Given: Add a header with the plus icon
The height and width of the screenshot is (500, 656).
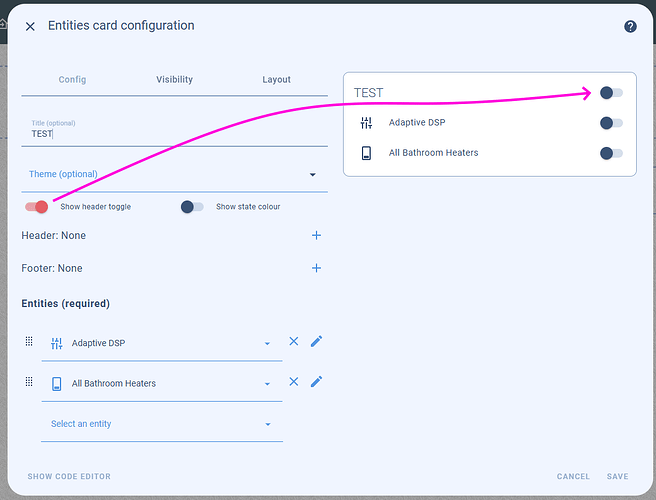Looking at the screenshot, I should (316, 235).
